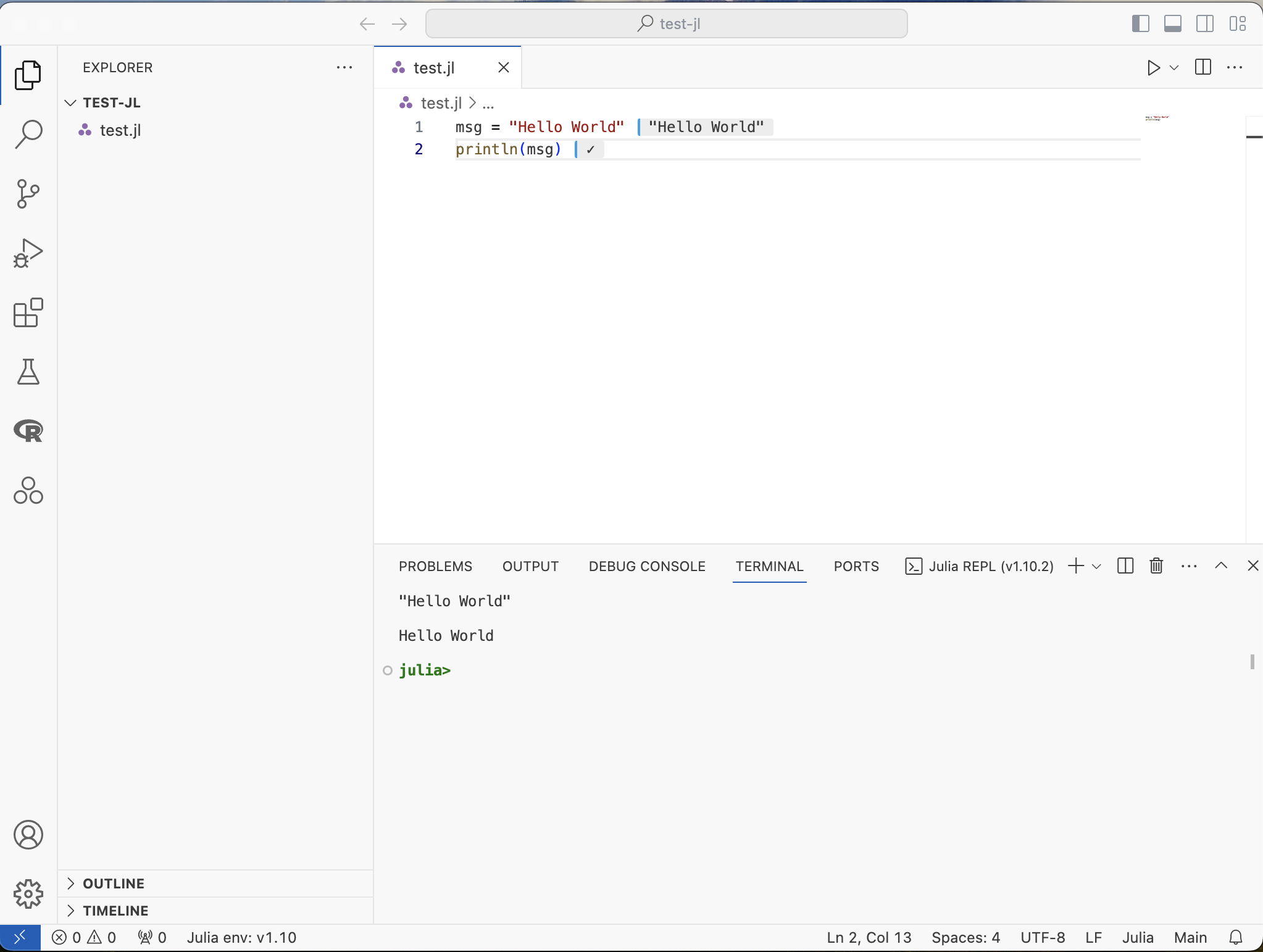Kill terminal with trash icon
The image size is (1263, 952).
1156,566
